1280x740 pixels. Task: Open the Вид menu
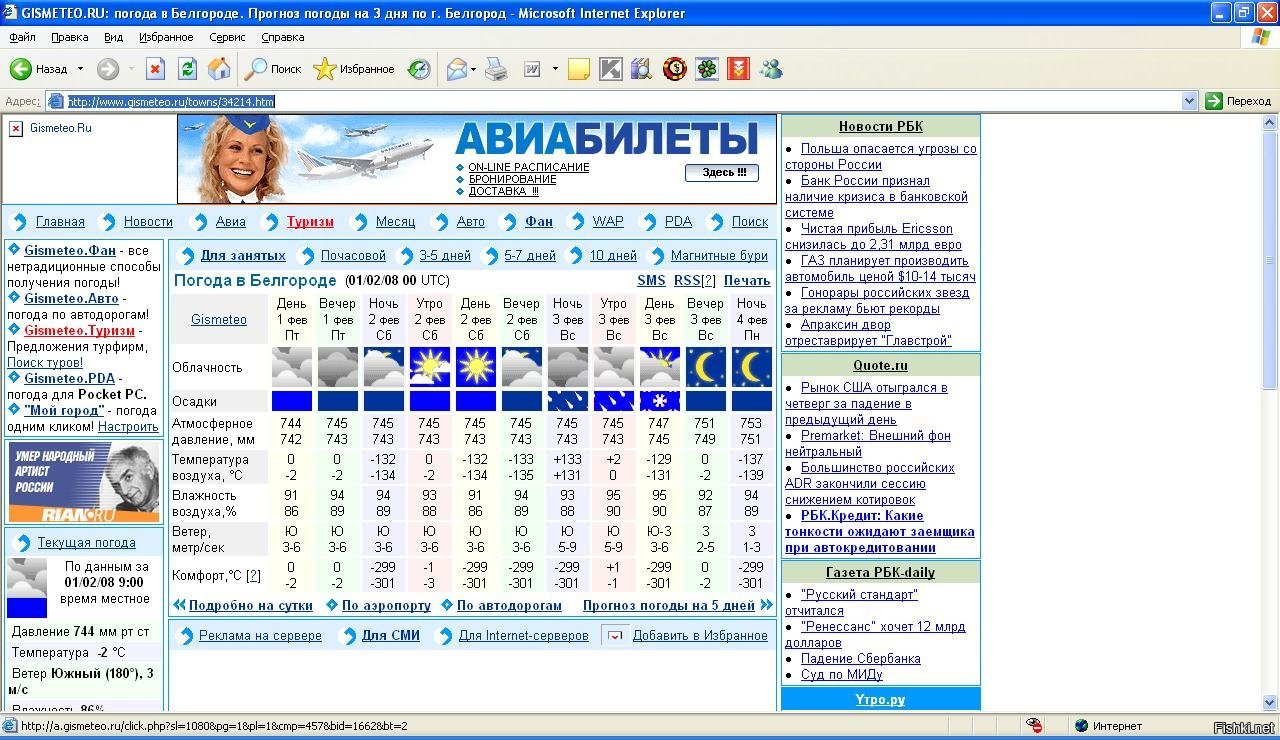[x=113, y=37]
